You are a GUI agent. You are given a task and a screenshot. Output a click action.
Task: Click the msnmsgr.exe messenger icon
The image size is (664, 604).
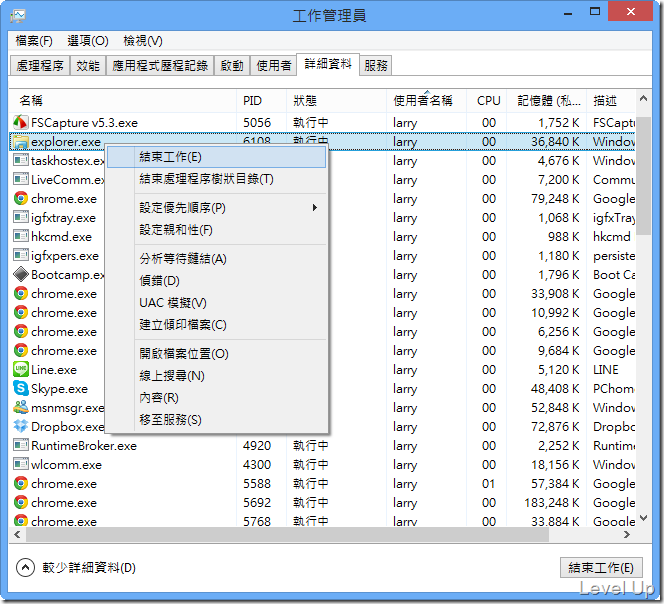tap(20, 407)
